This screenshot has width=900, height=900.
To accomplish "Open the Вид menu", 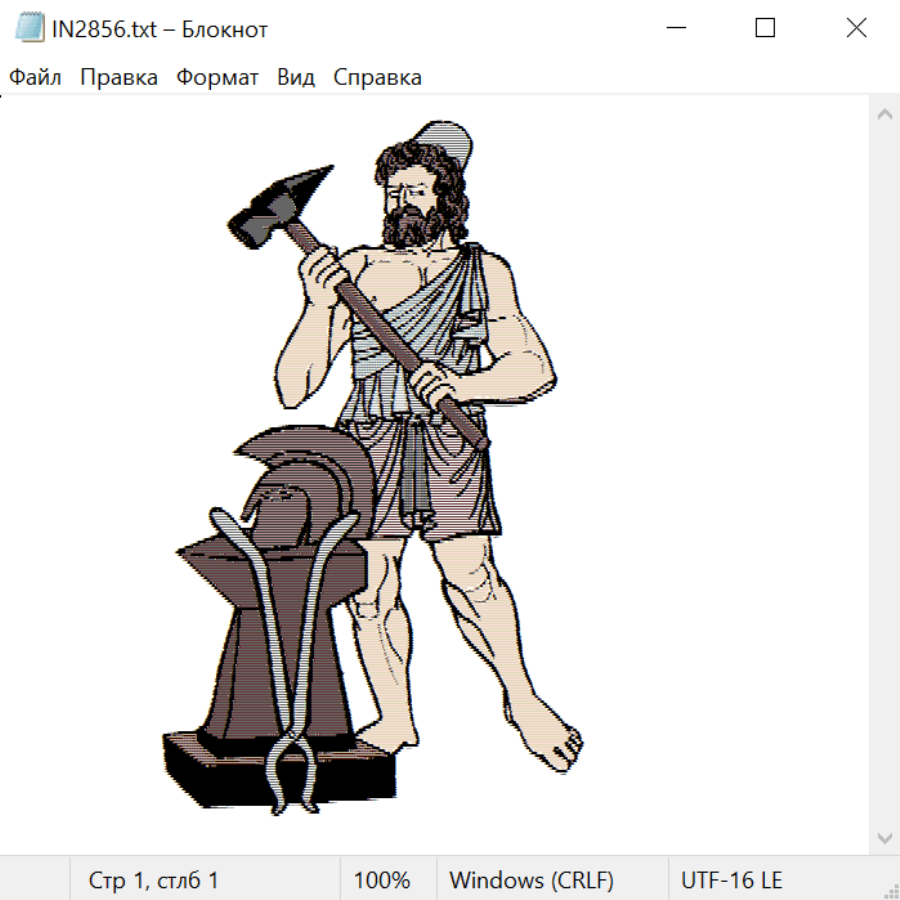I will pyautogui.click(x=296, y=78).
